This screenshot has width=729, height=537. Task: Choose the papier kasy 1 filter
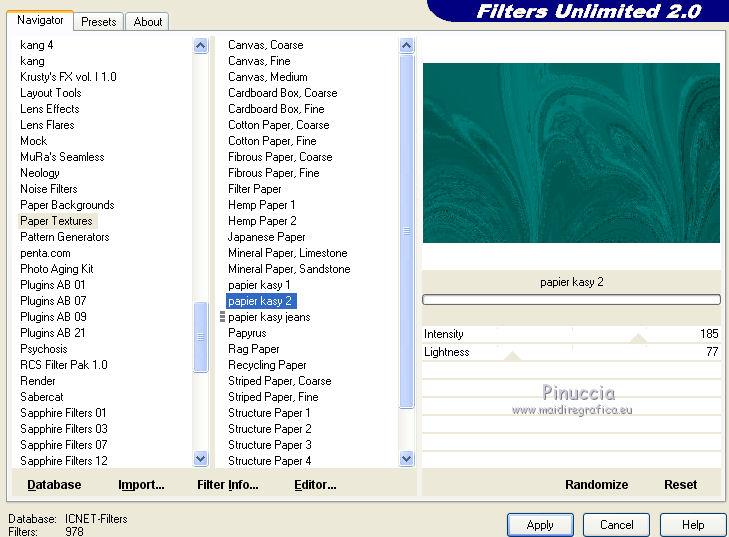click(x=259, y=285)
